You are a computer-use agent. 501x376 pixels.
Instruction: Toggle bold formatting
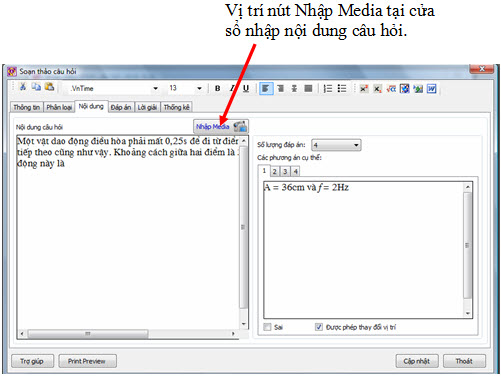[x=218, y=88]
